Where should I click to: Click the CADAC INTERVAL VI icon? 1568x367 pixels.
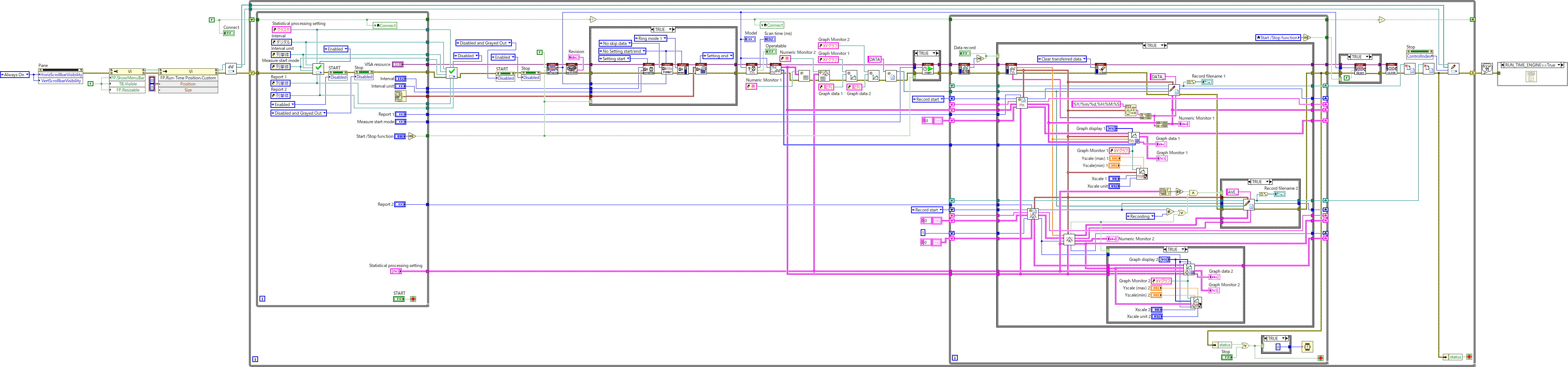click(649, 69)
